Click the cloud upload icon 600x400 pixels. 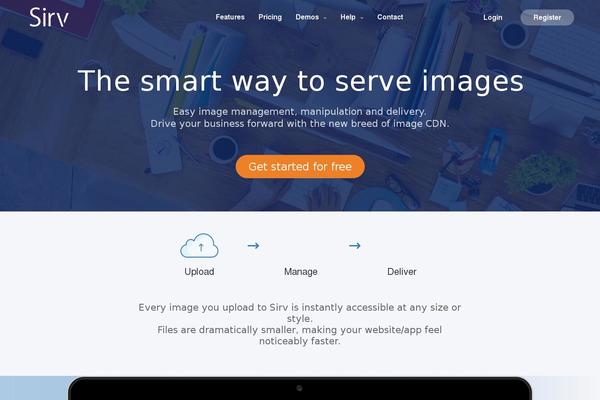click(x=199, y=245)
